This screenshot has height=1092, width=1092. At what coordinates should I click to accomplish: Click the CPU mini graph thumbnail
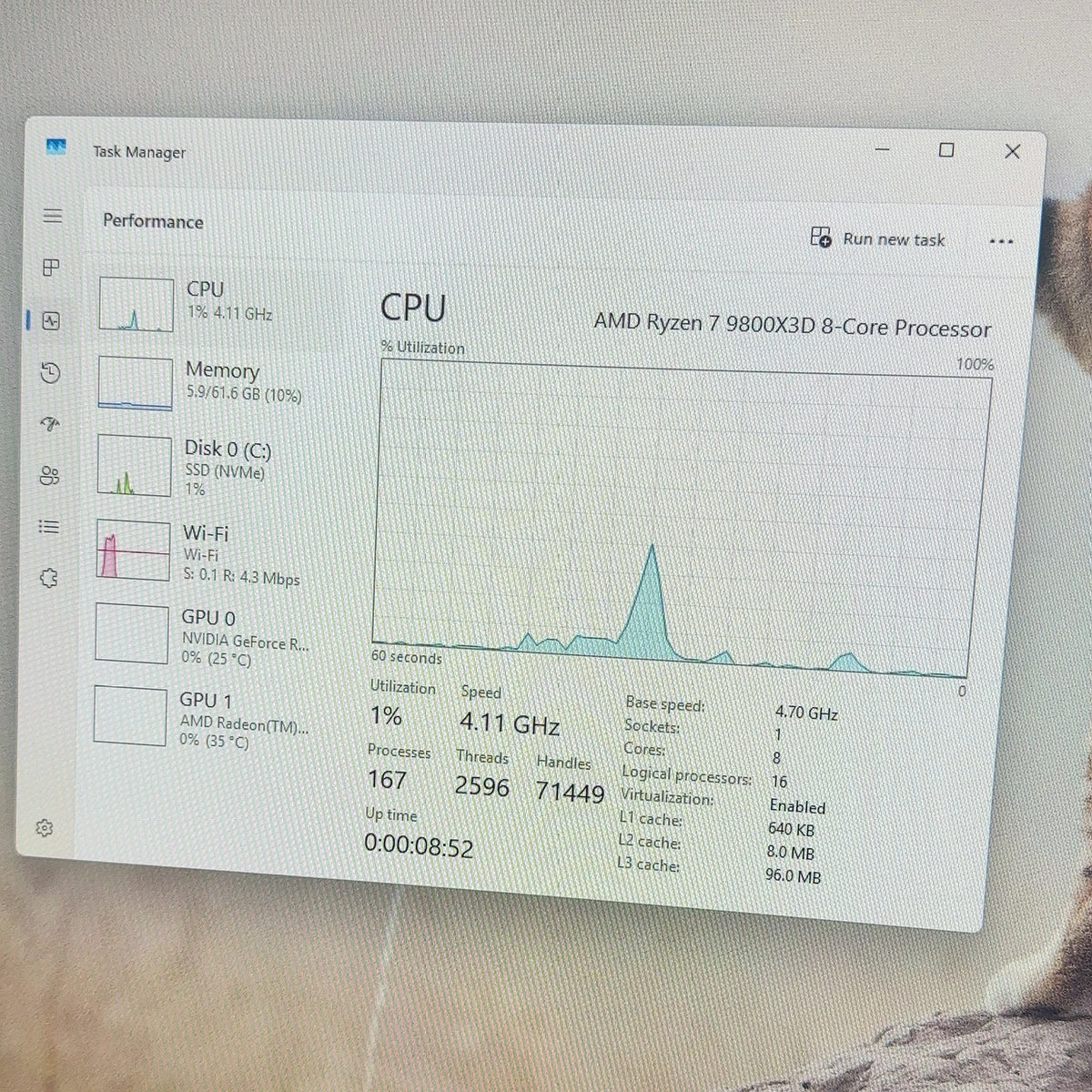tap(136, 304)
